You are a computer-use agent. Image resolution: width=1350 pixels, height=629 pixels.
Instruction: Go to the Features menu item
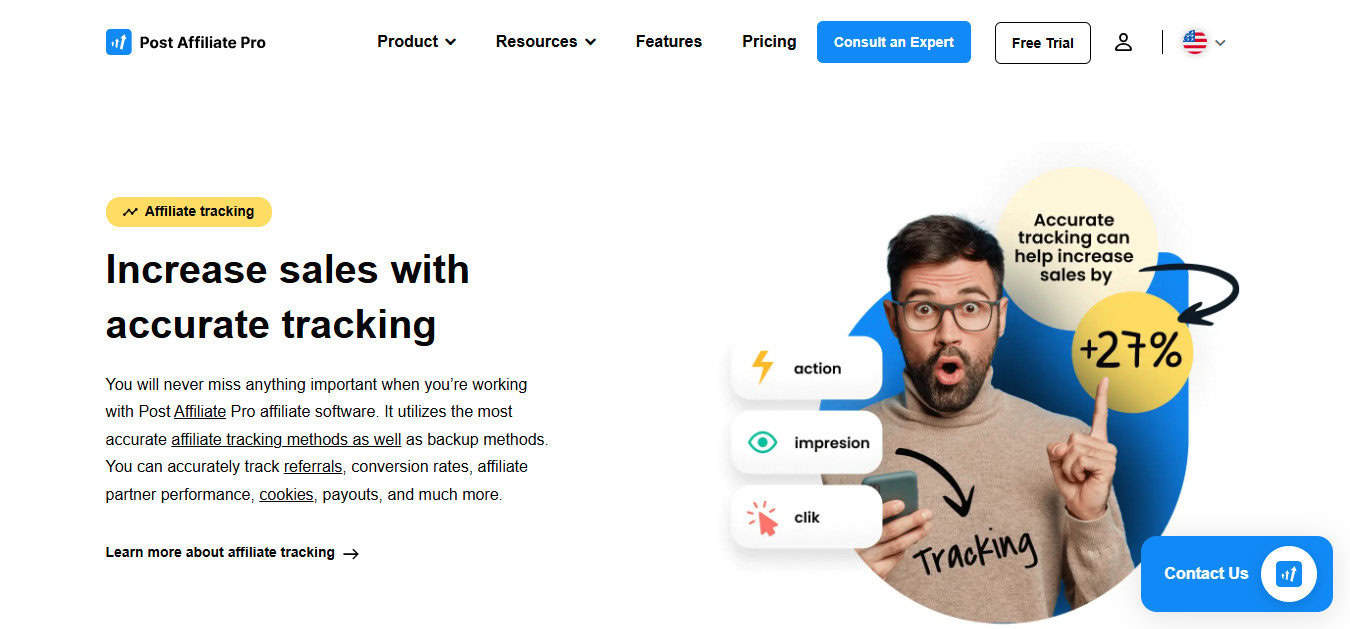(669, 42)
